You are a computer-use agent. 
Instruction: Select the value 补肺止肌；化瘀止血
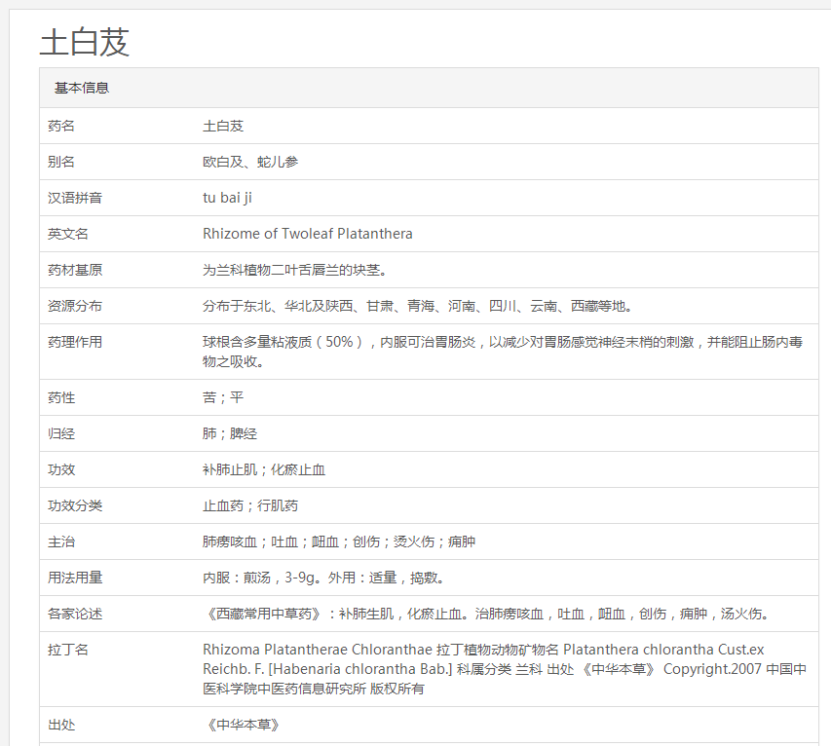tap(264, 470)
